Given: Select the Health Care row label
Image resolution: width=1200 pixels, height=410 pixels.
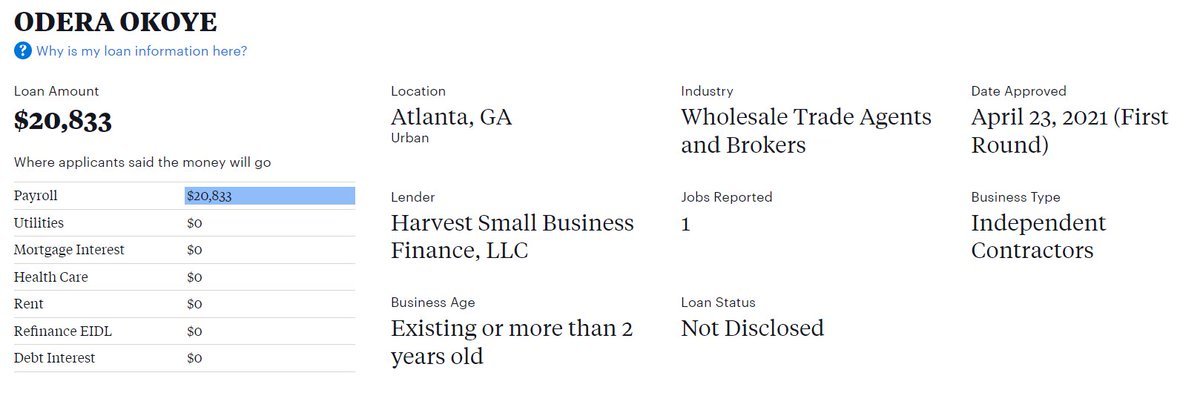Looking at the screenshot, I should point(51,277).
